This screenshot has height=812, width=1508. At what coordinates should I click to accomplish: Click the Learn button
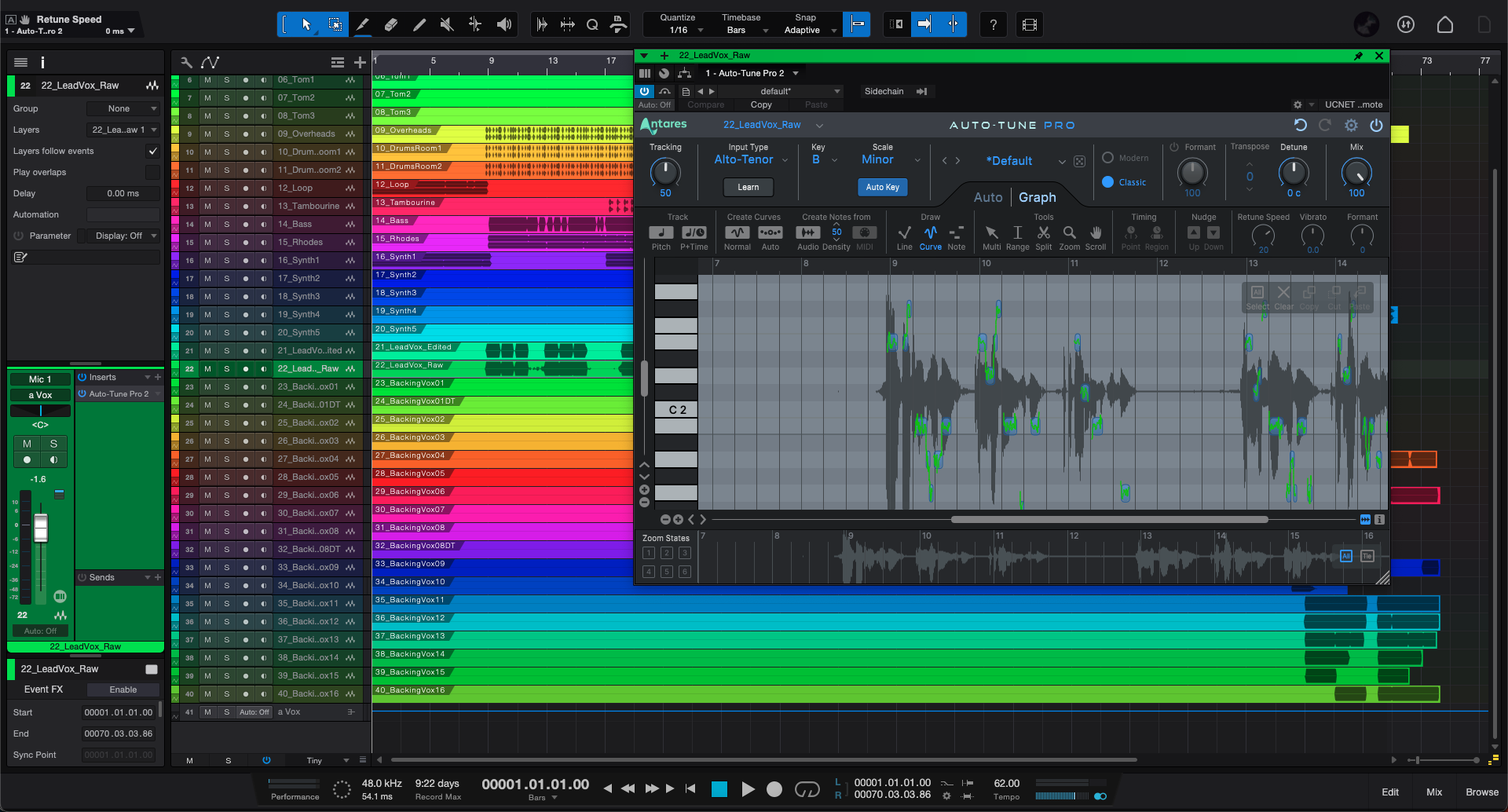pos(748,188)
